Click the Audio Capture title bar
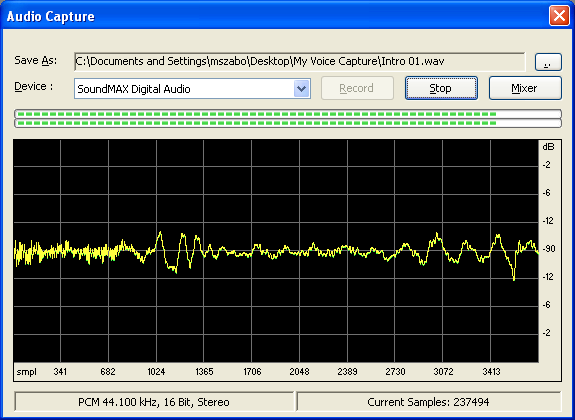 pos(275,16)
